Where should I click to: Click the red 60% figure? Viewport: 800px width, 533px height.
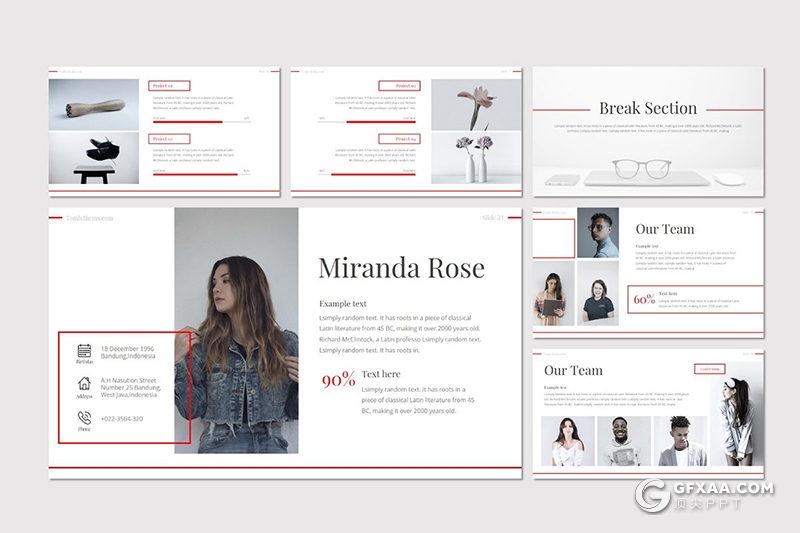pyautogui.click(x=643, y=298)
